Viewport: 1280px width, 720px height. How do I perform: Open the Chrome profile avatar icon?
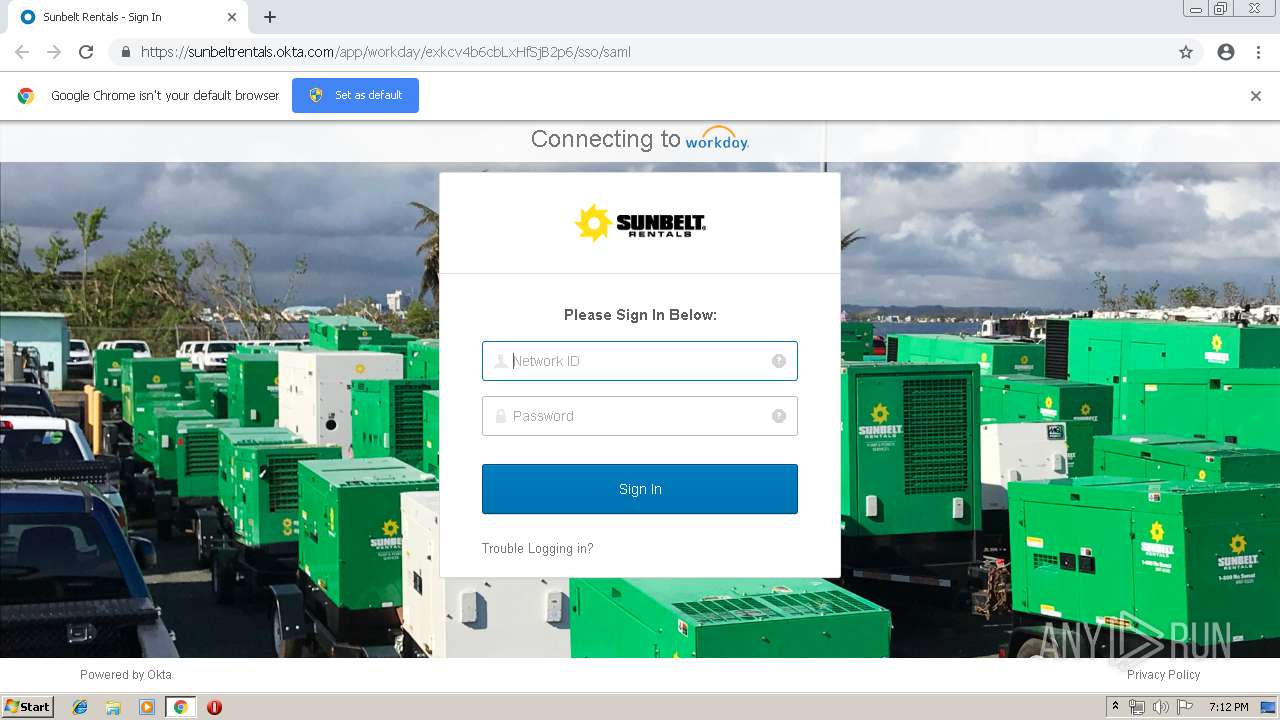click(1226, 52)
